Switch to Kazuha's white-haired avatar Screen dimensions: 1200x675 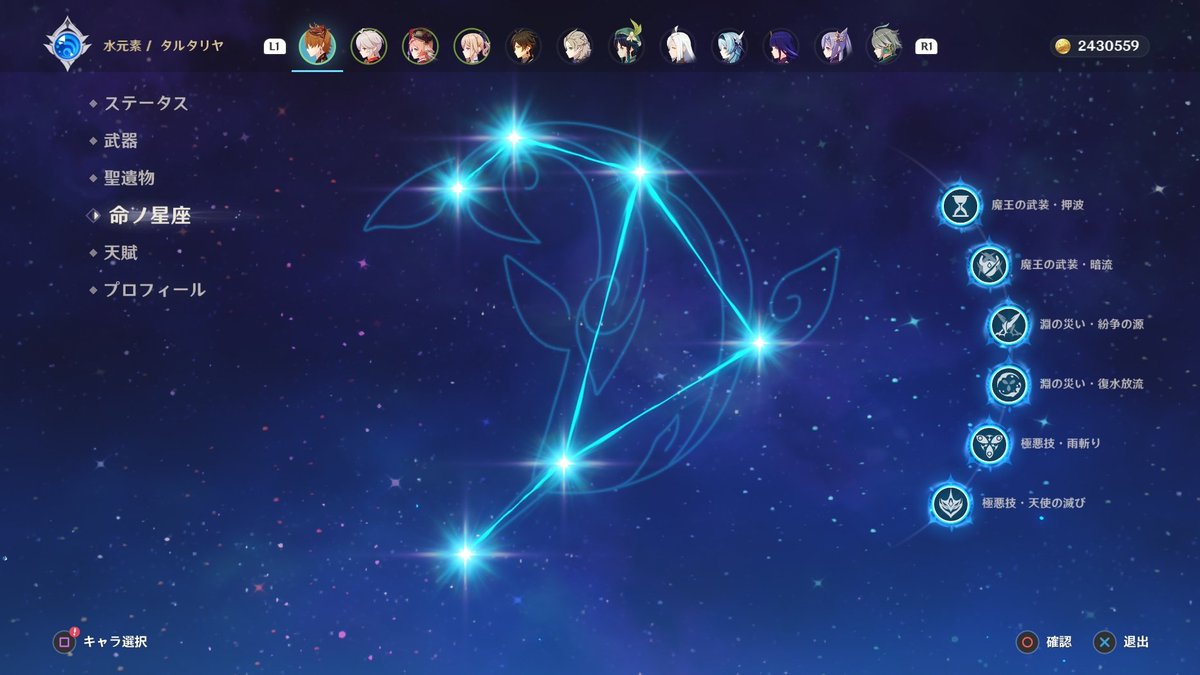click(x=369, y=46)
